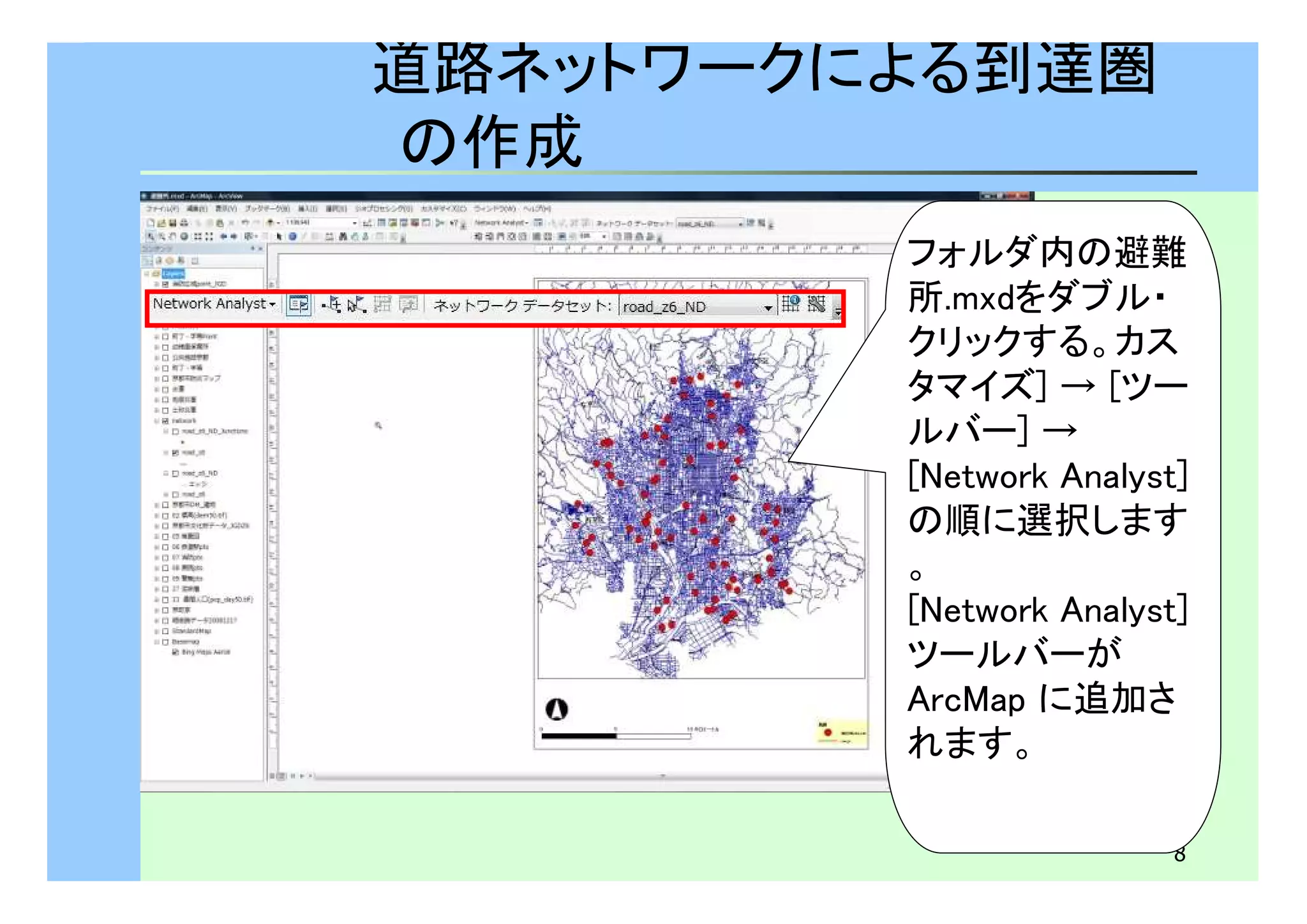The image size is (1307, 924).
Task: Uncheck the checked road_z6 layer checkbox
Action: coord(176,452)
